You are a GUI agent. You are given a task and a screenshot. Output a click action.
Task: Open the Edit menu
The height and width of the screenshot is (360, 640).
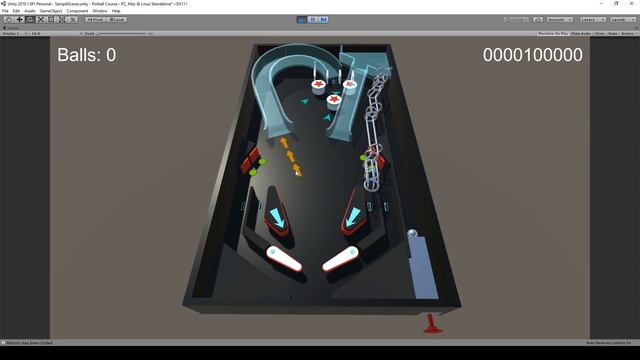16,11
